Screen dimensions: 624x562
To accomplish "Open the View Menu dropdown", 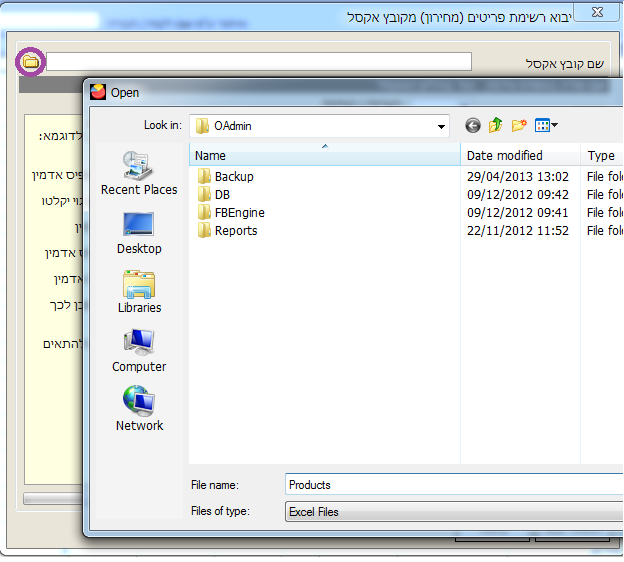I will point(547,125).
